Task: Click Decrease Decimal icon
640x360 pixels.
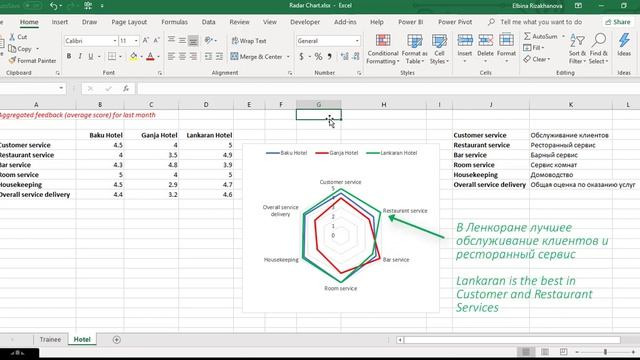Action: [x=356, y=56]
